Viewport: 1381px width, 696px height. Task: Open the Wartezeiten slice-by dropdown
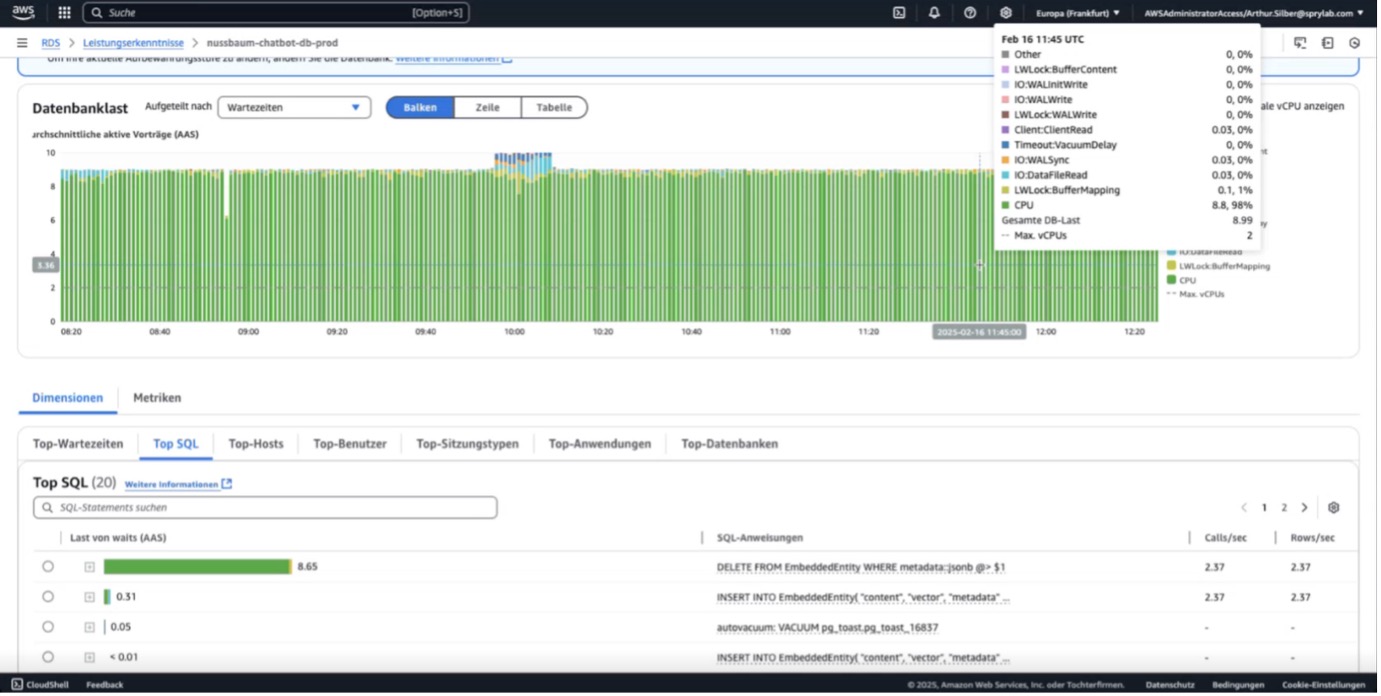coord(295,108)
